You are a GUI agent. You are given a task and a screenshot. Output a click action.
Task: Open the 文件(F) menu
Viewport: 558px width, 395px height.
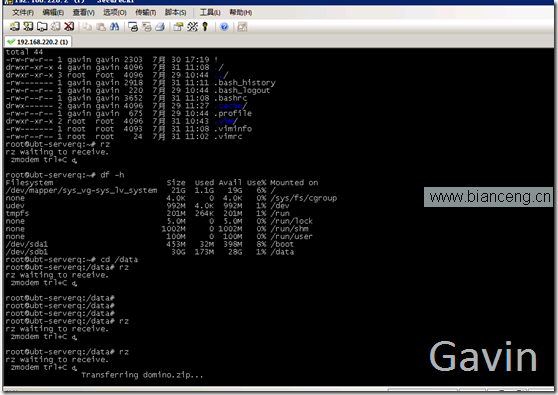[23, 12]
